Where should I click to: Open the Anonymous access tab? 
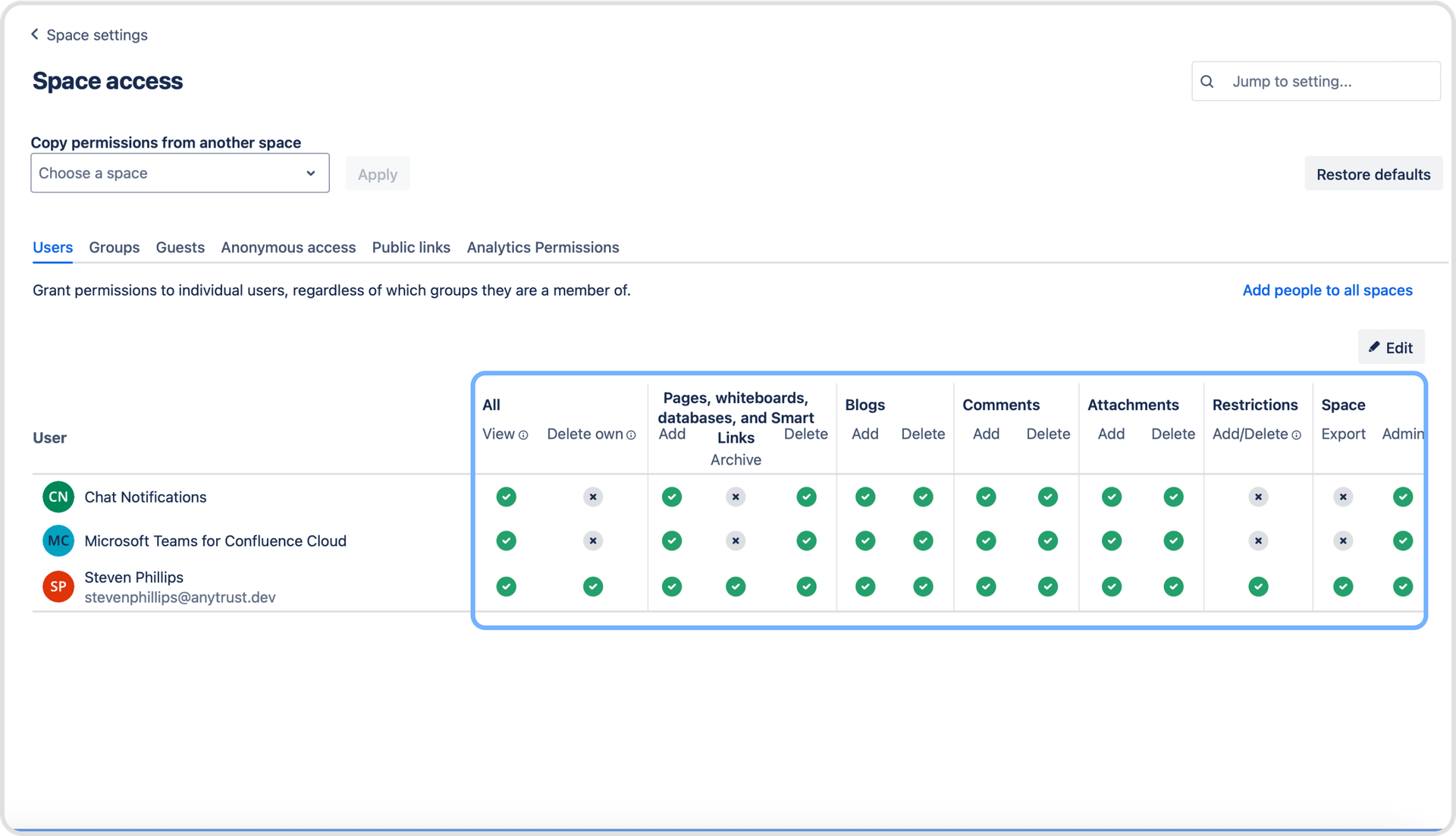(288, 248)
